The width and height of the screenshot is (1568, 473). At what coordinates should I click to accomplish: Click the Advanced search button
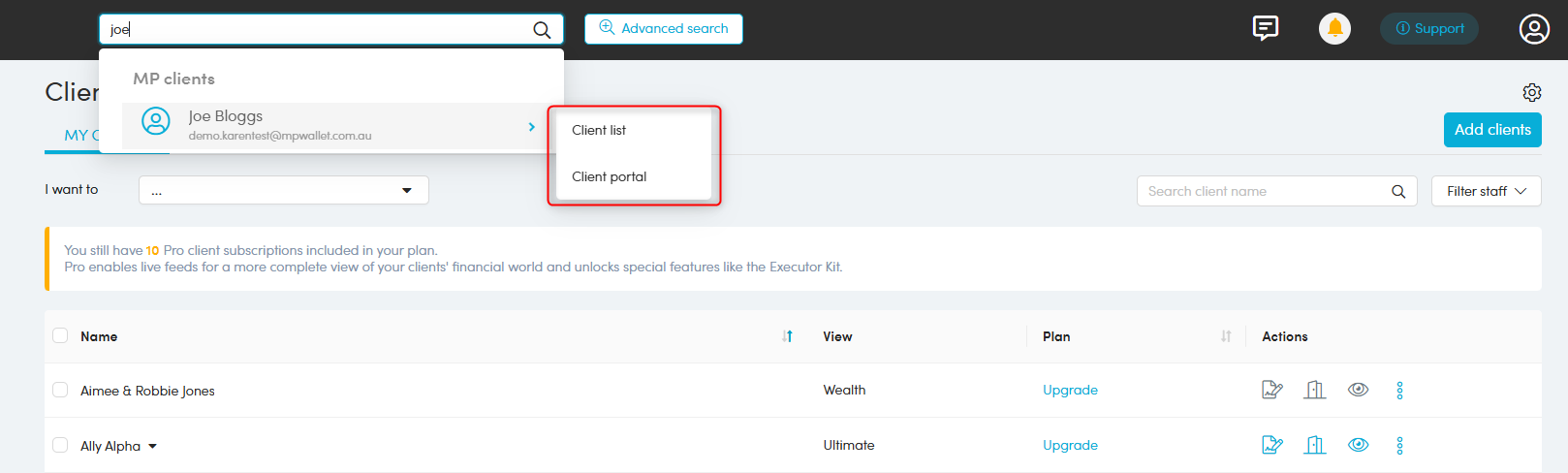(663, 29)
